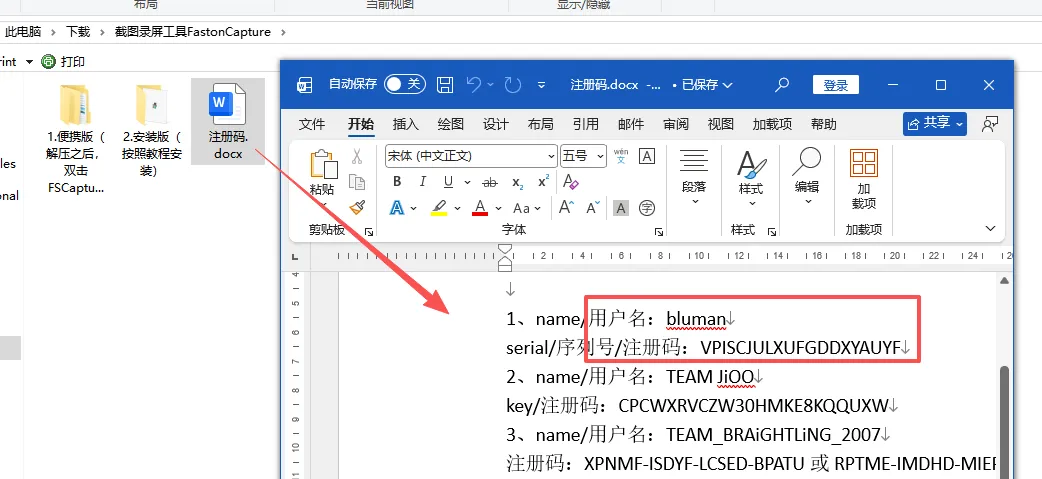The height and width of the screenshot is (479, 1042).
Task: Switch to the 审阅 tab
Action: [676, 124]
